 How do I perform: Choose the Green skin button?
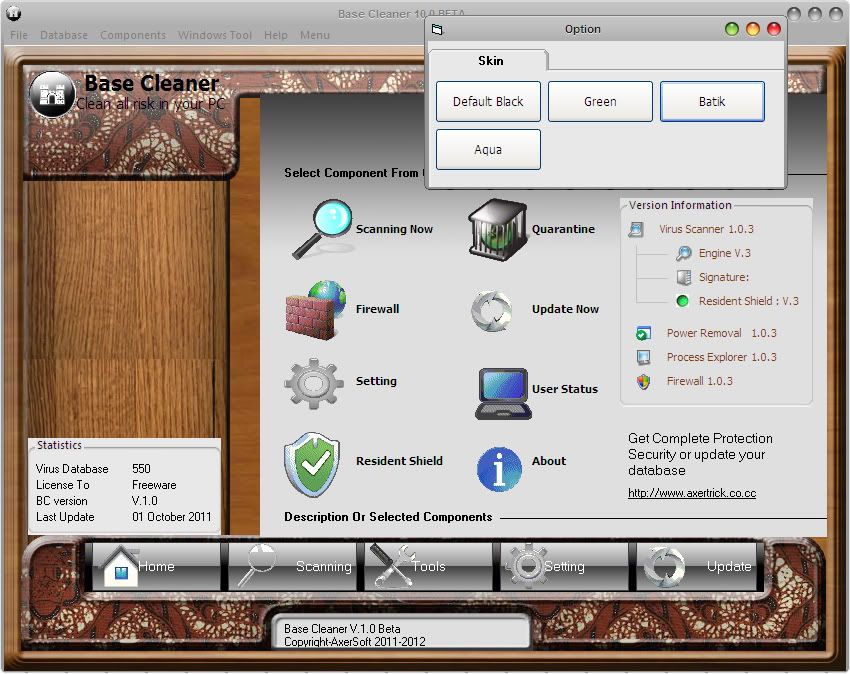600,102
